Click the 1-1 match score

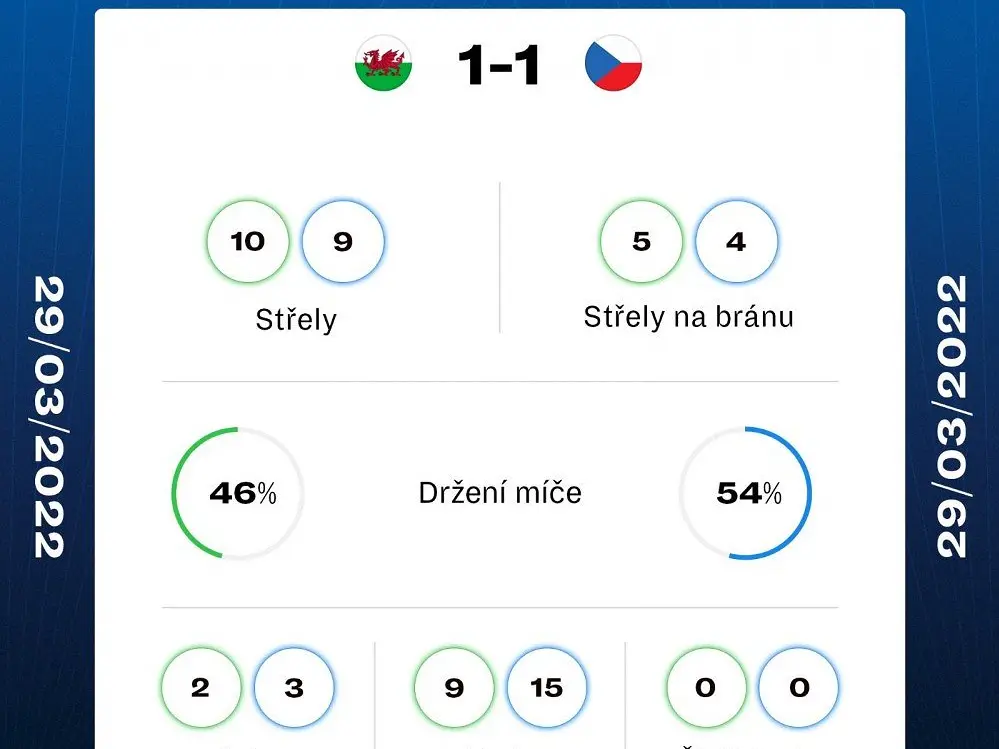[499, 64]
